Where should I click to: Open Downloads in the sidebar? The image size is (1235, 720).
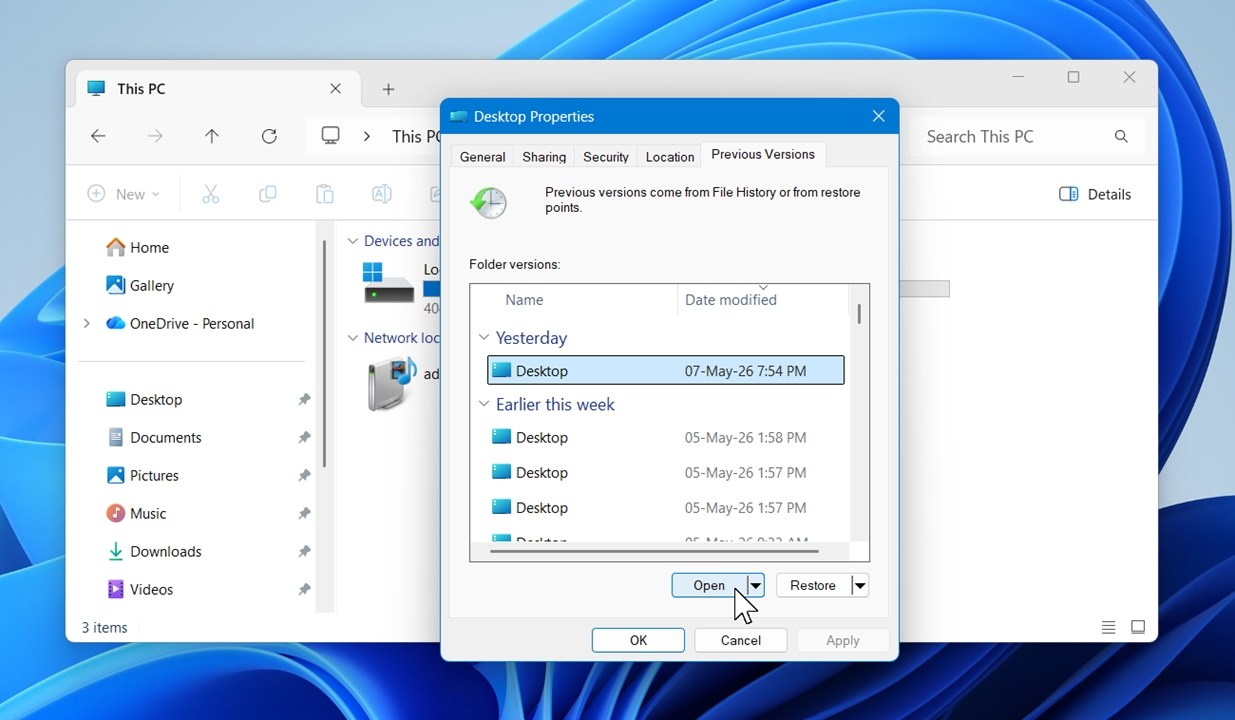pyautogui.click(x=154, y=551)
